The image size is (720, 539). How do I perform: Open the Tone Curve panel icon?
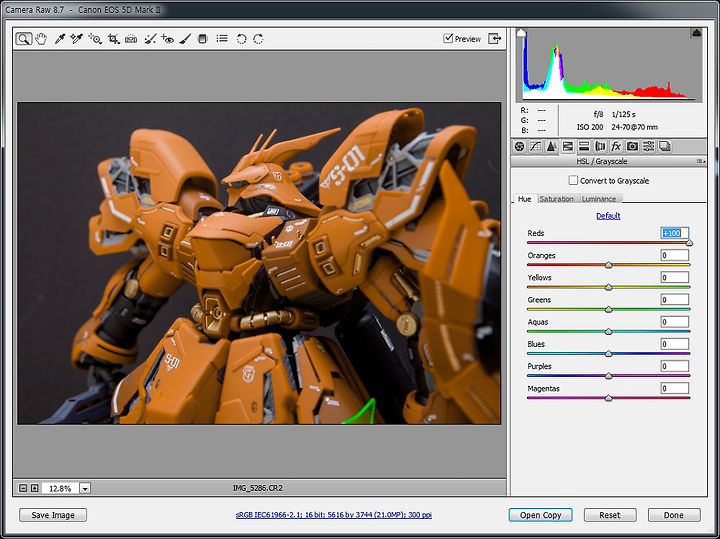tap(535, 146)
